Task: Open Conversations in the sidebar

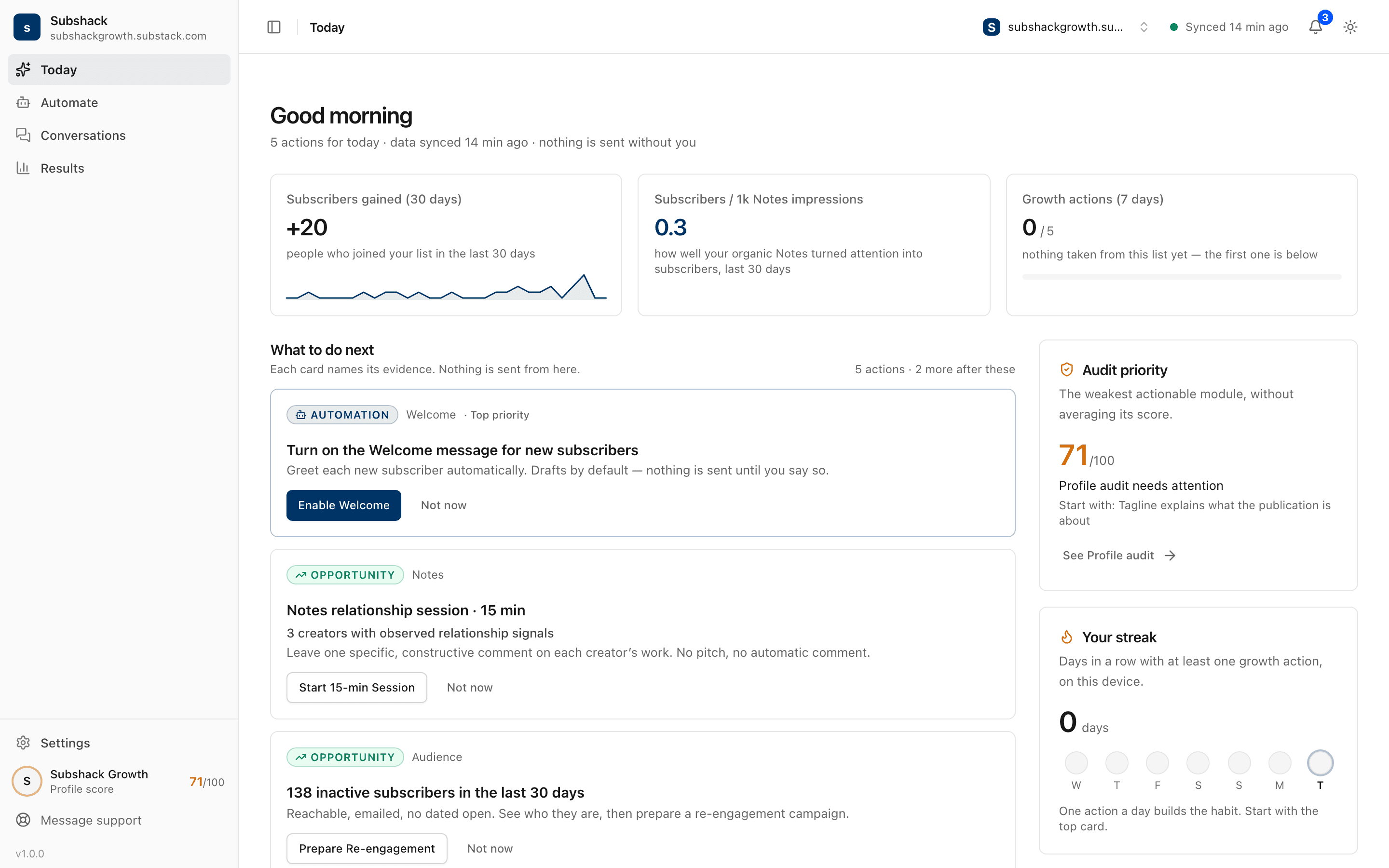Action: tap(119, 135)
